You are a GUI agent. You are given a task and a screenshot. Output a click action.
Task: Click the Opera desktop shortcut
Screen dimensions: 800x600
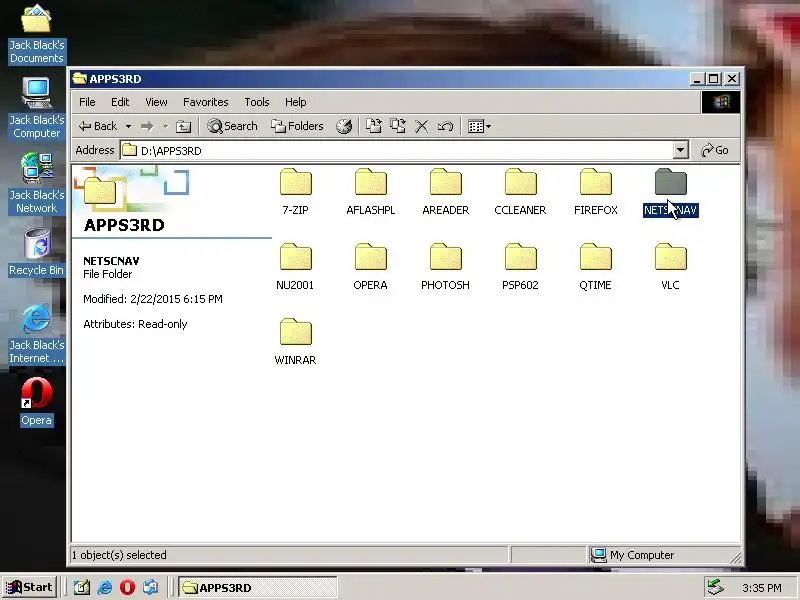point(36,402)
